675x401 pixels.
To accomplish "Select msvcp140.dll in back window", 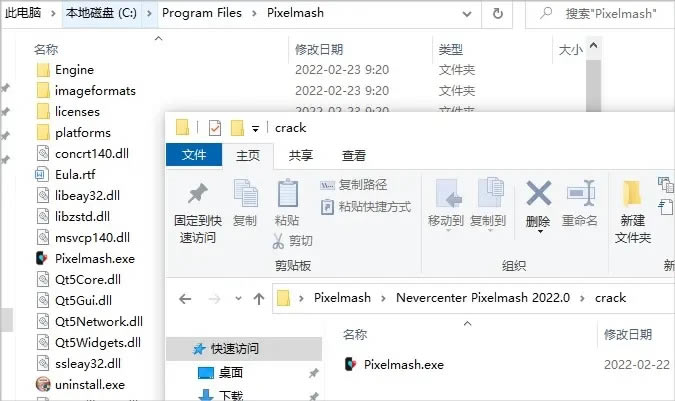I will [83, 238].
